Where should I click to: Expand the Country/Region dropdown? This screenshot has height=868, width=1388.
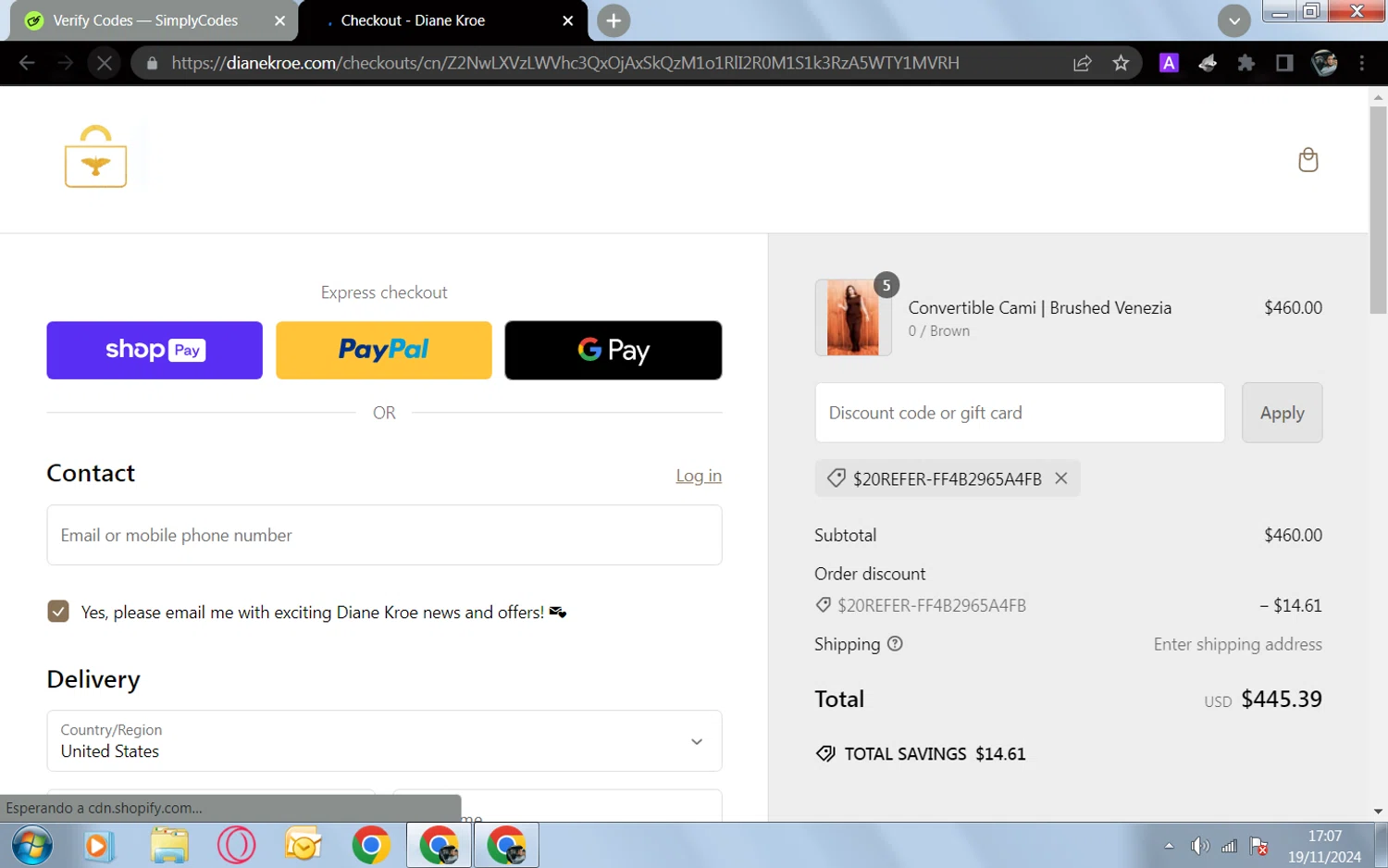click(x=384, y=740)
